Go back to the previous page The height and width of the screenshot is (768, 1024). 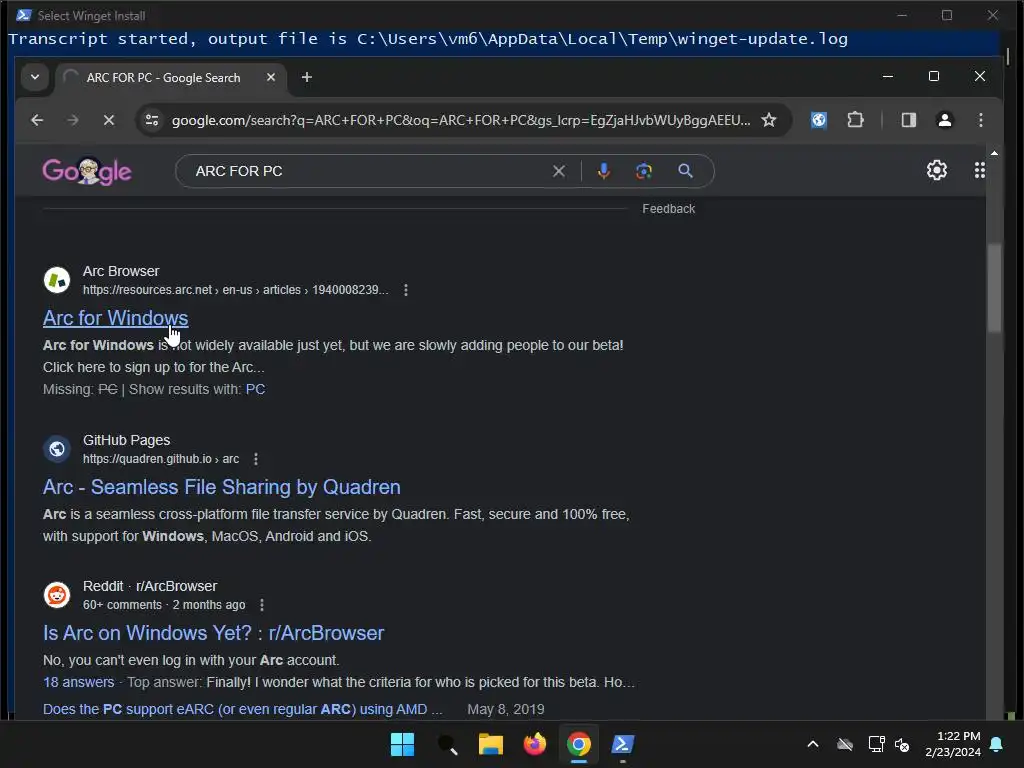[x=37, y=120]
